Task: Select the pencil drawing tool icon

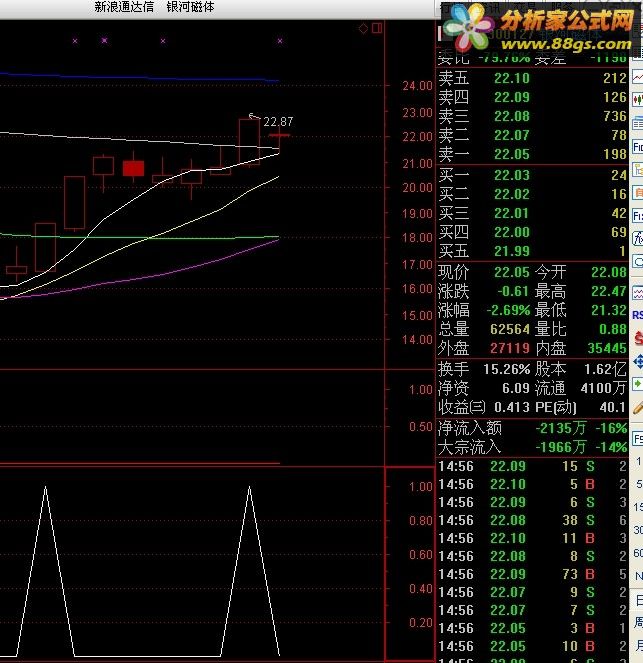Action: tap(638, 408)
